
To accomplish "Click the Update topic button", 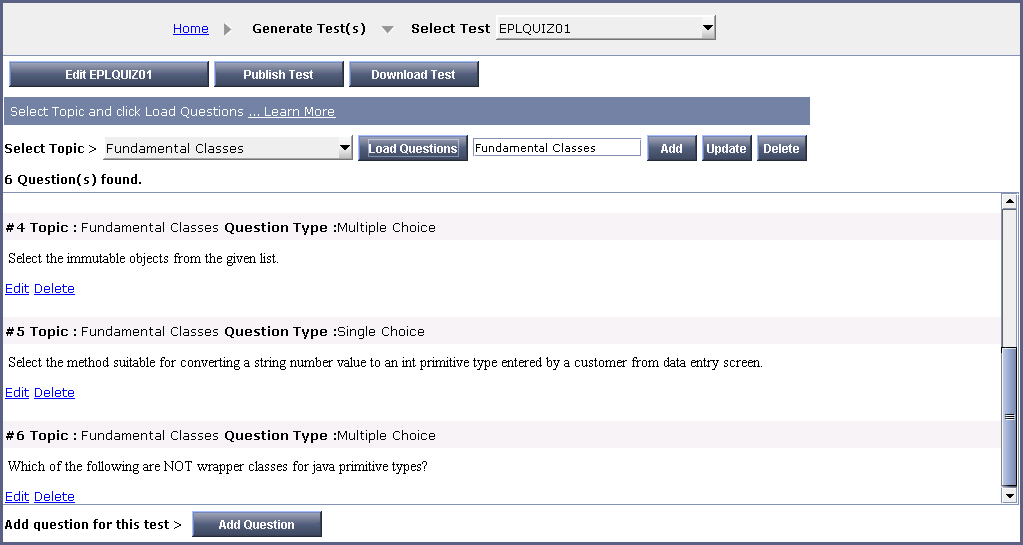I will click(726, 148).
